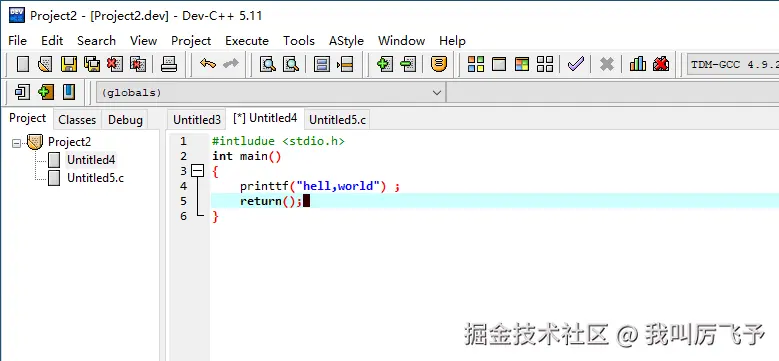Viewport: 779px width, 361px height.
Task: Click the Close All files toolbar icon
Action: tap(138, 64)
